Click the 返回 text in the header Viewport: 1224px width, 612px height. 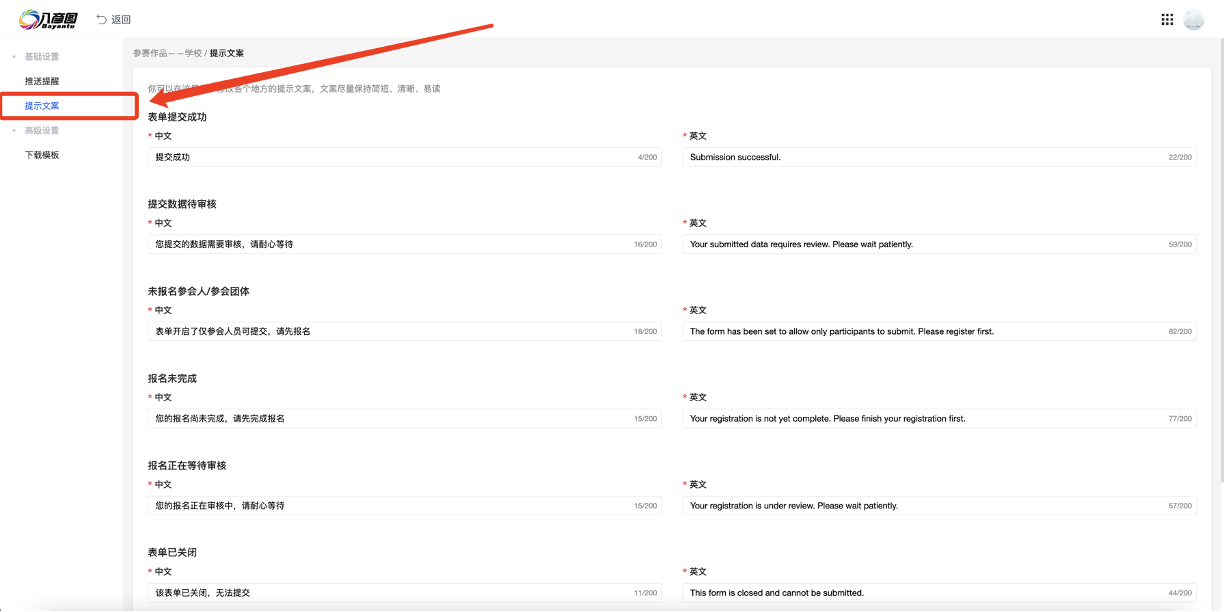point(121,19)
